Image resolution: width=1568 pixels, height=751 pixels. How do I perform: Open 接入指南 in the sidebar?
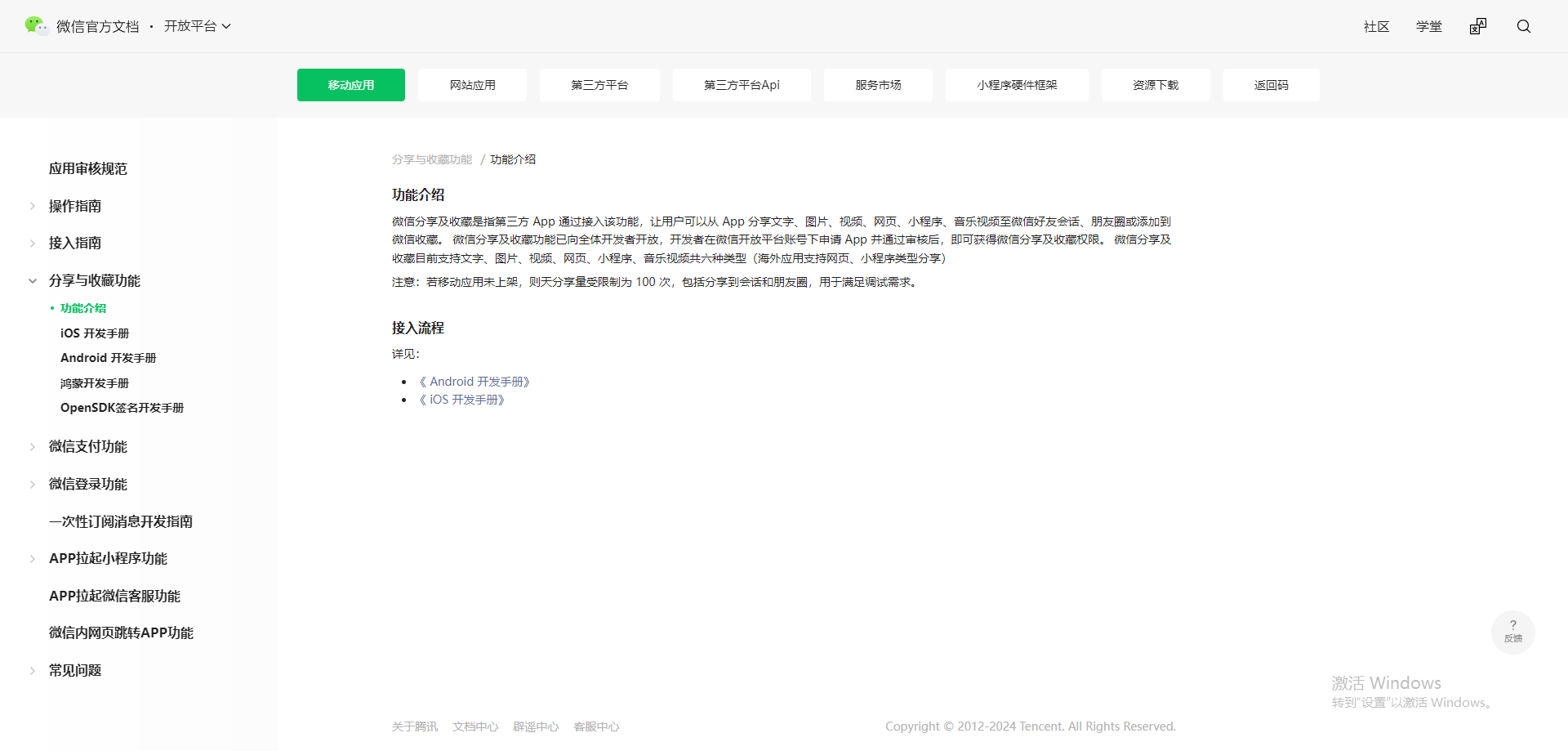pos(75,243)
